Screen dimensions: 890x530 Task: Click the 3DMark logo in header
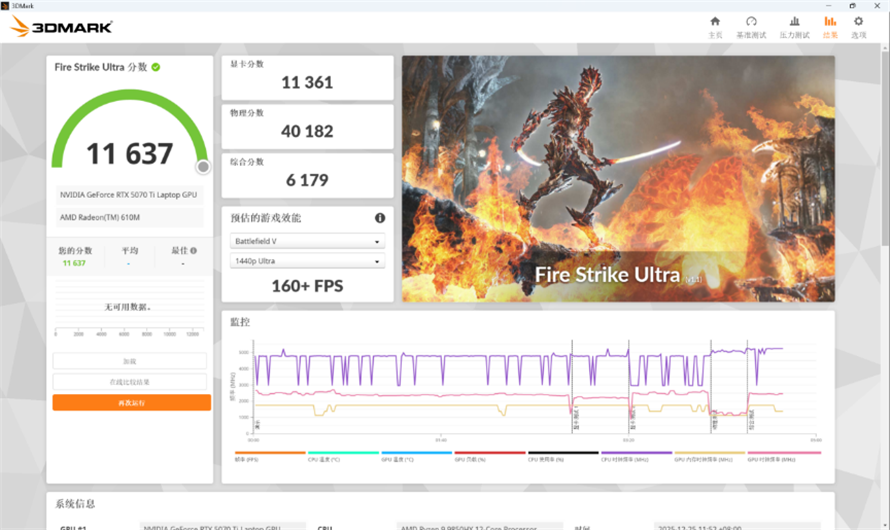61,26
